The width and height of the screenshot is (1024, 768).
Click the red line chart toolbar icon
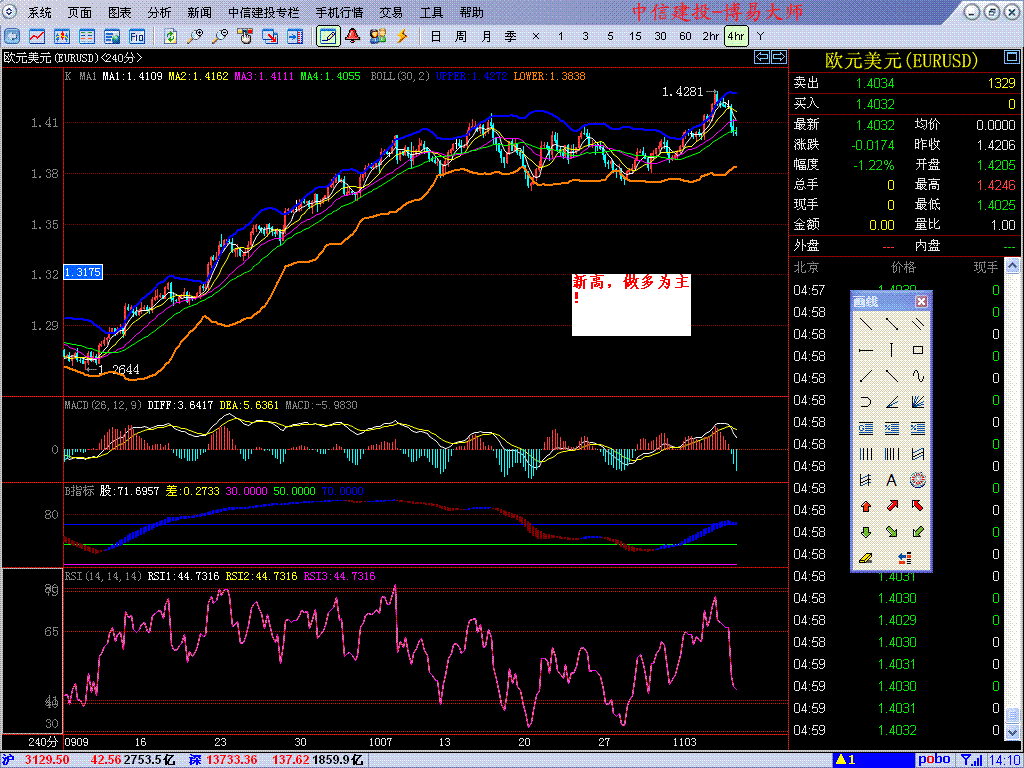(x=37, y=36)
